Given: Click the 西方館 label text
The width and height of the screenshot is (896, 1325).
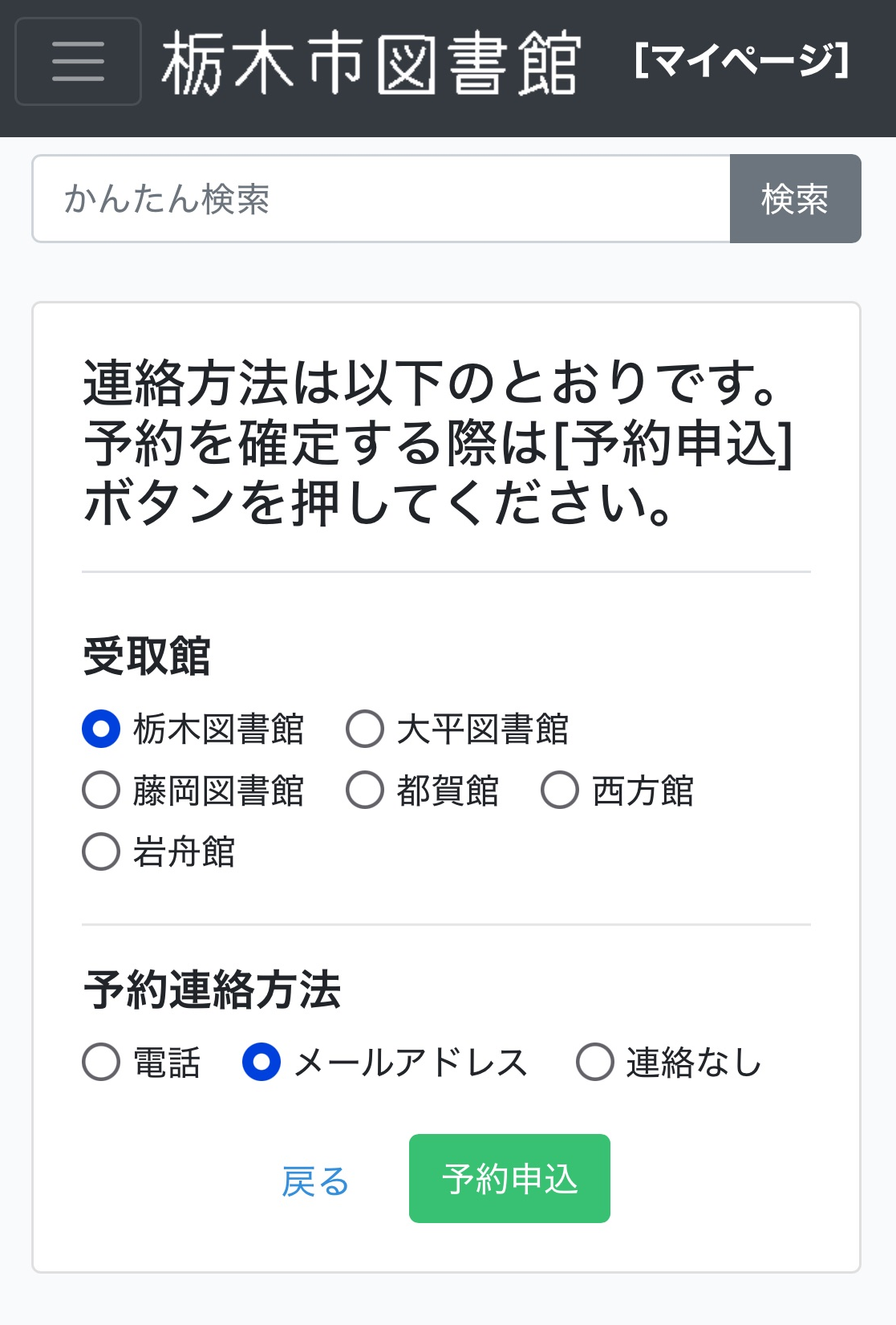Looking at the screenshot, I should 643,791.
